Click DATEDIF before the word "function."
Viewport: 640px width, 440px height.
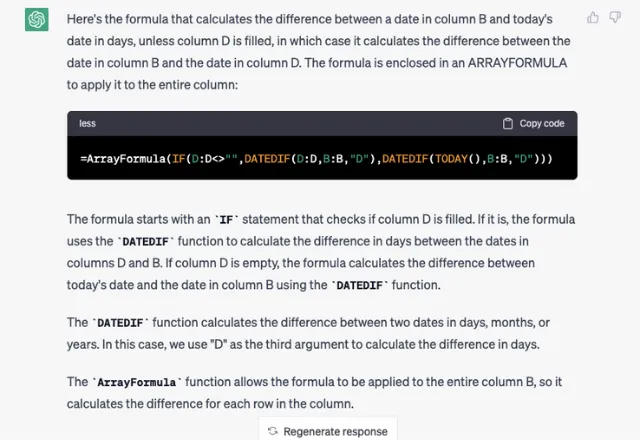[x=365, y=286]
